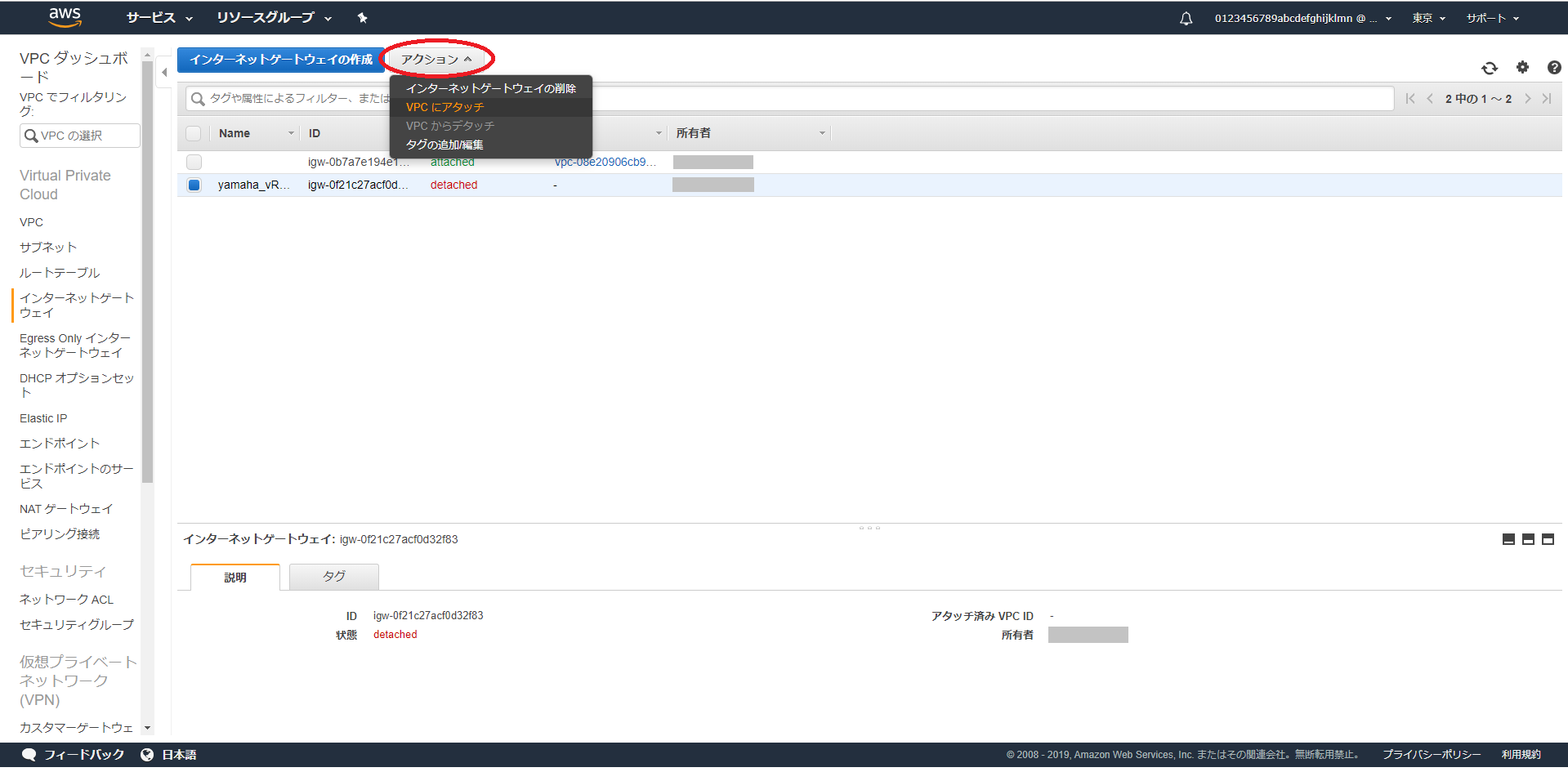Click the pin favorites icon in the navbar

pos(362,17)
